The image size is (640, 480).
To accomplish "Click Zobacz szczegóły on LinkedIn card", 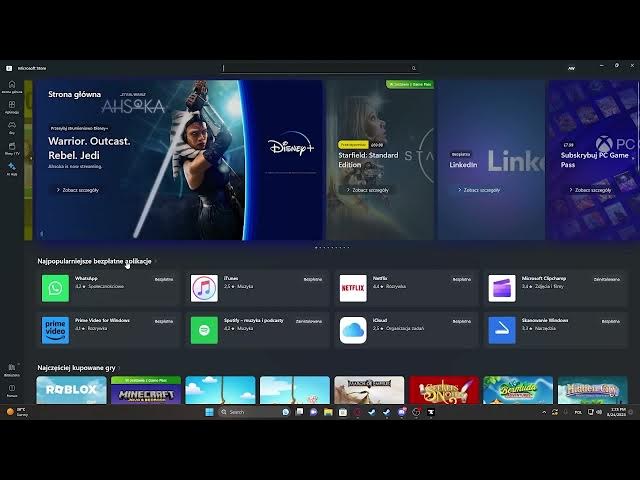I will coord(477,189).
